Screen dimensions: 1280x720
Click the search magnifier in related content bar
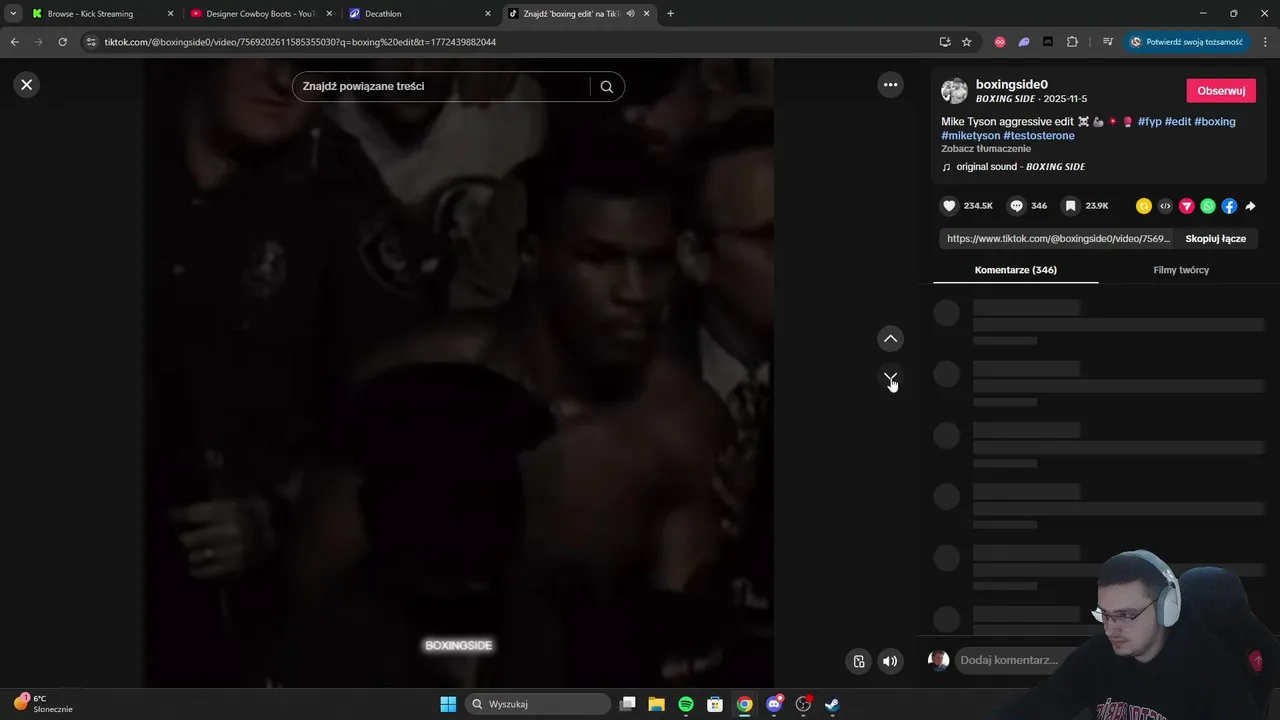point(606,86)
